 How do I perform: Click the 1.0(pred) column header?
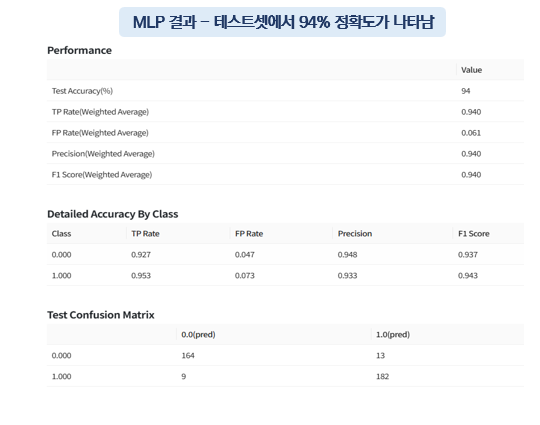coord(393,334)
